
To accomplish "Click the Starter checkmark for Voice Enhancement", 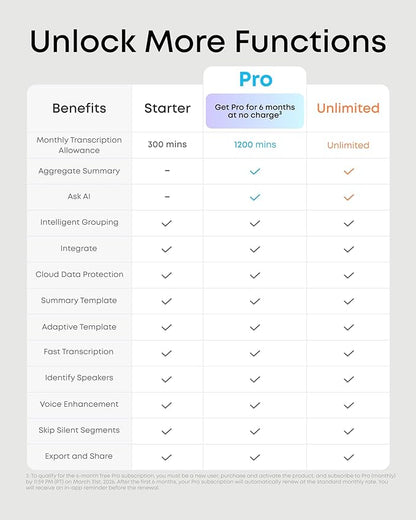I will coord(167,405).
